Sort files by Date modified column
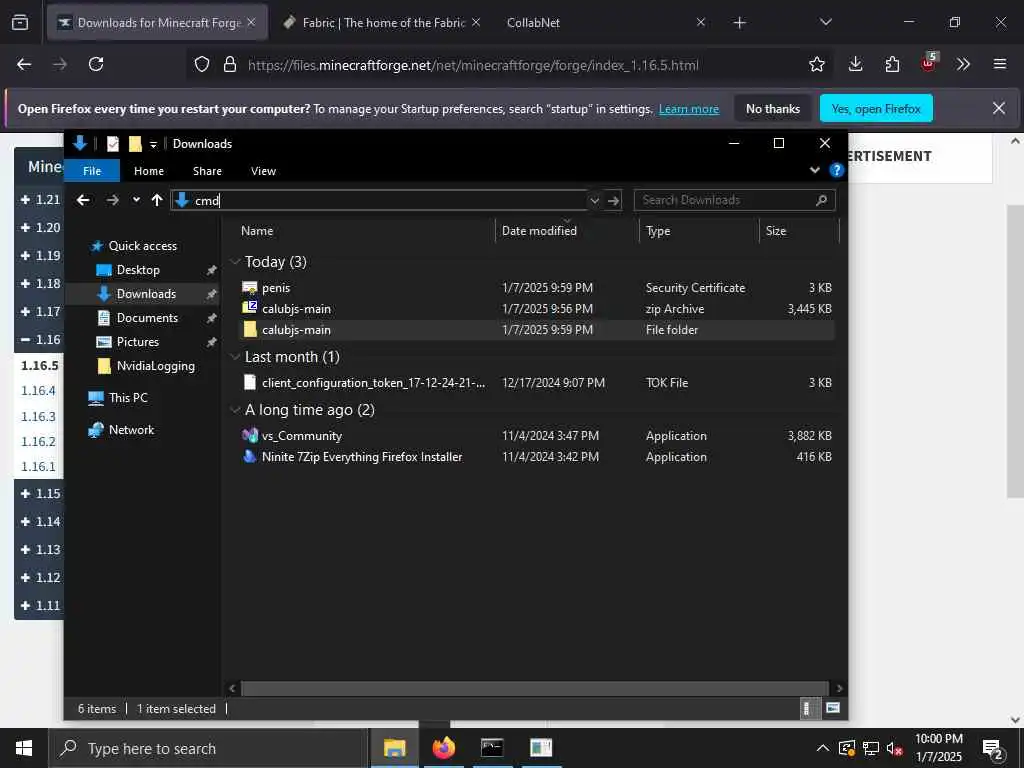 [539, 231]
